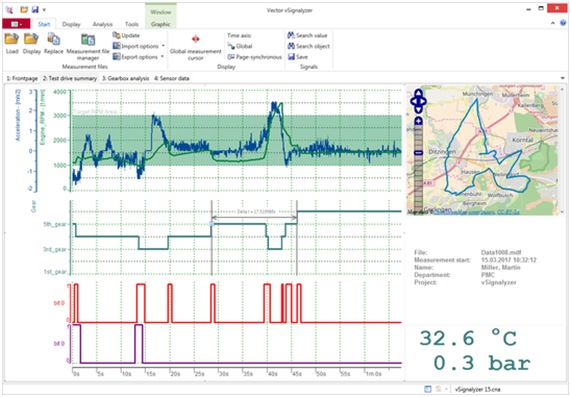Click the Replace measurement file icon

point(54,39)
